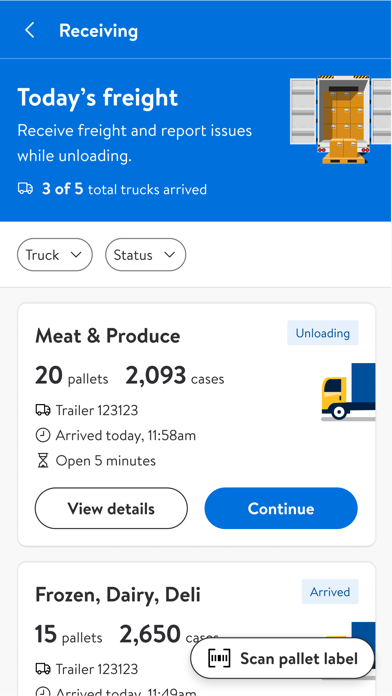
Task: Click the Receiving header title
Action: (x=99, y=31)
